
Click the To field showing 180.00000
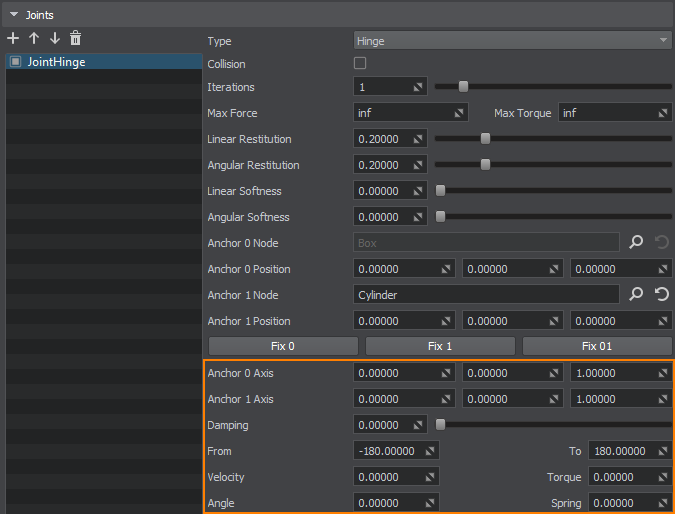tap(630, 451)
